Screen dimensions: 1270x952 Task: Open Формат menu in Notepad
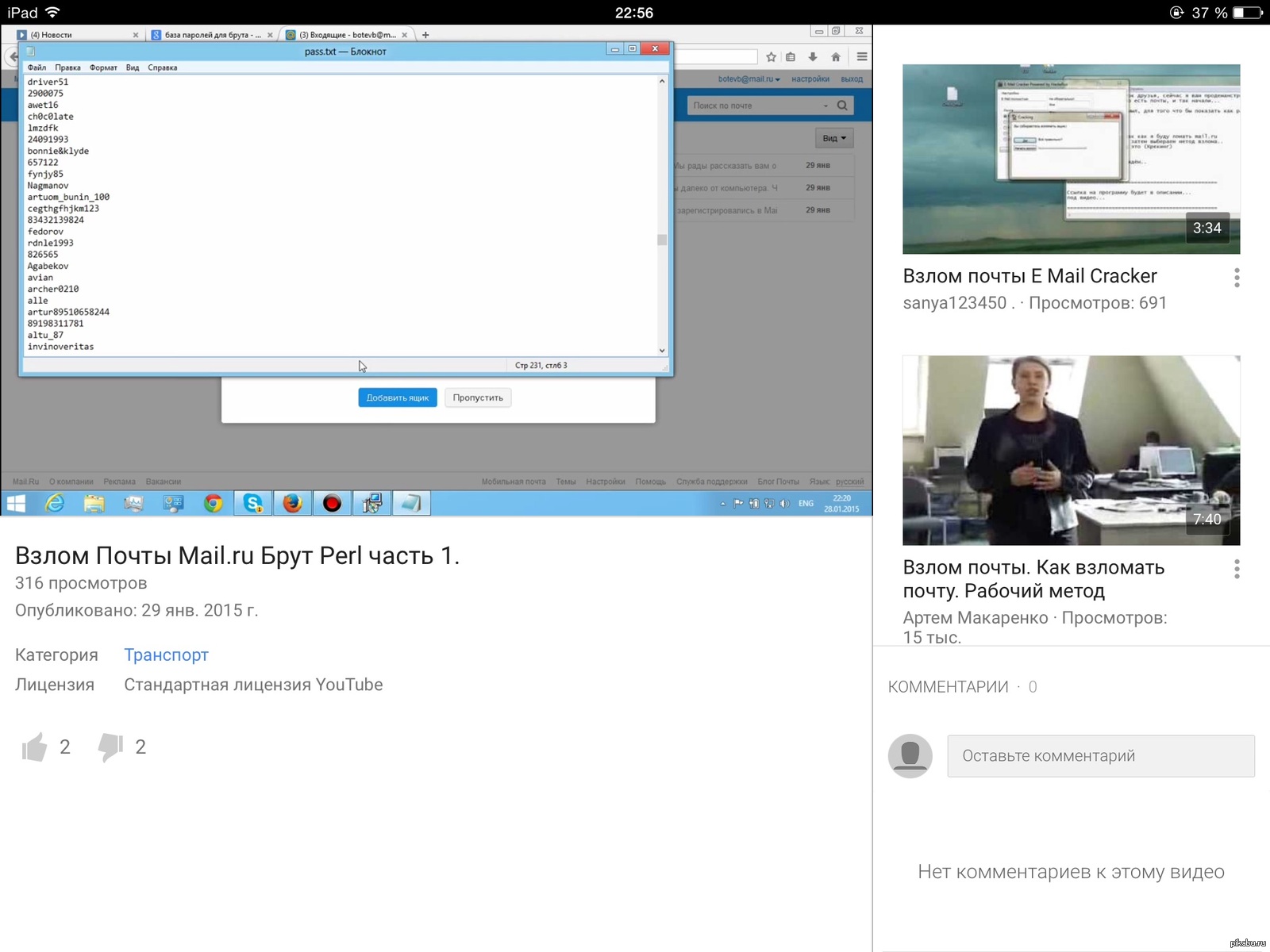[103, 67]
